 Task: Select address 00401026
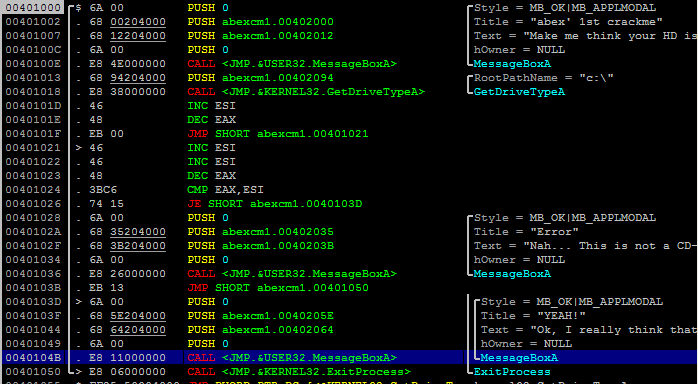(x=33, y=204)
